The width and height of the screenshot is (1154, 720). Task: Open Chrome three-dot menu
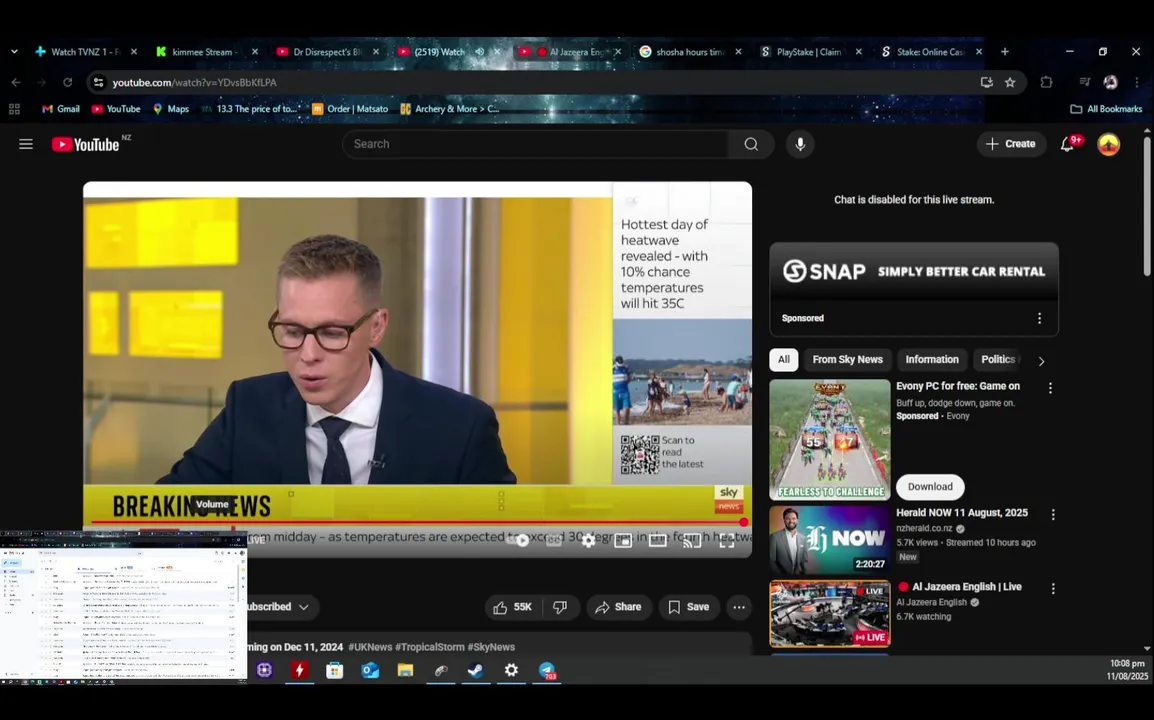1136,82
